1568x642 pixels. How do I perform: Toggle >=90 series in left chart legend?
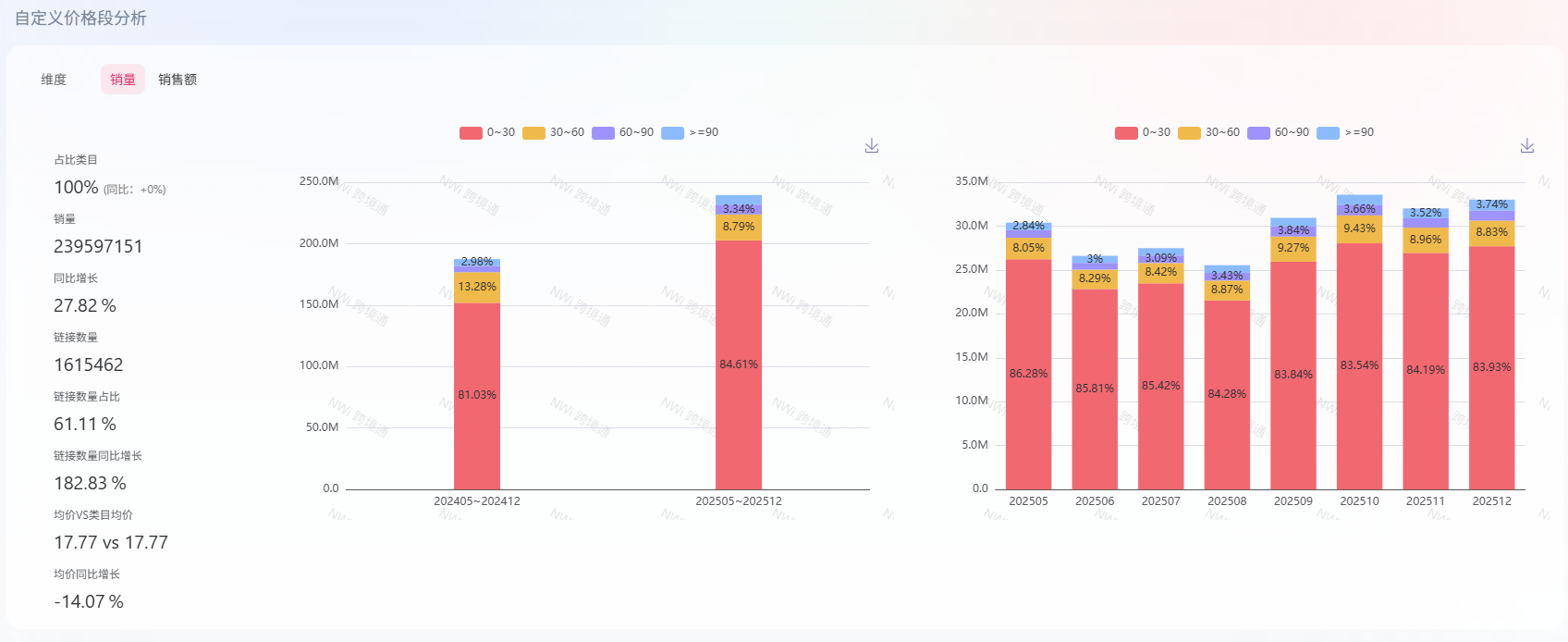691,132
